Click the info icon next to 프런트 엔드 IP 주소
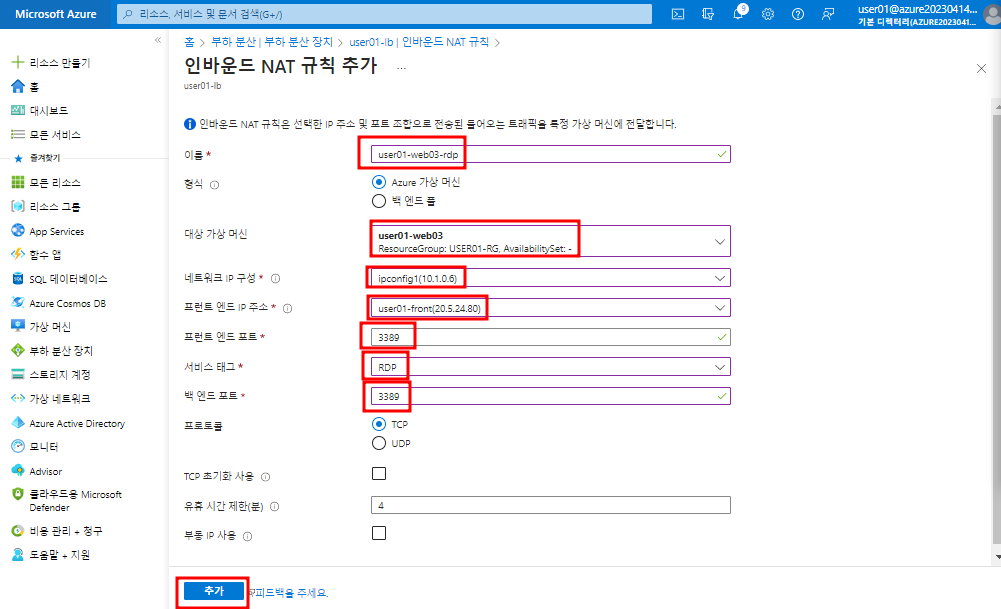Image resolution: width=1001 pixels, height=609 pixels. (288, 308)
